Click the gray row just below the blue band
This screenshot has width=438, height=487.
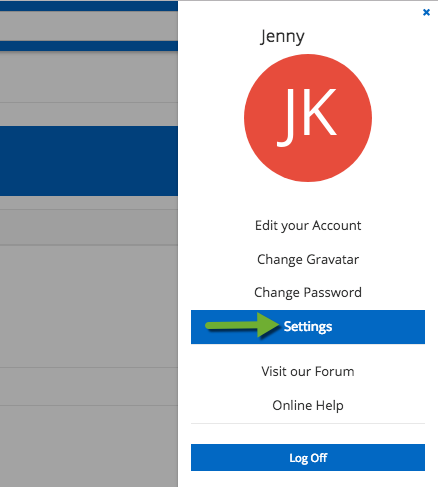pyautogui.click(x=89, y=203)
